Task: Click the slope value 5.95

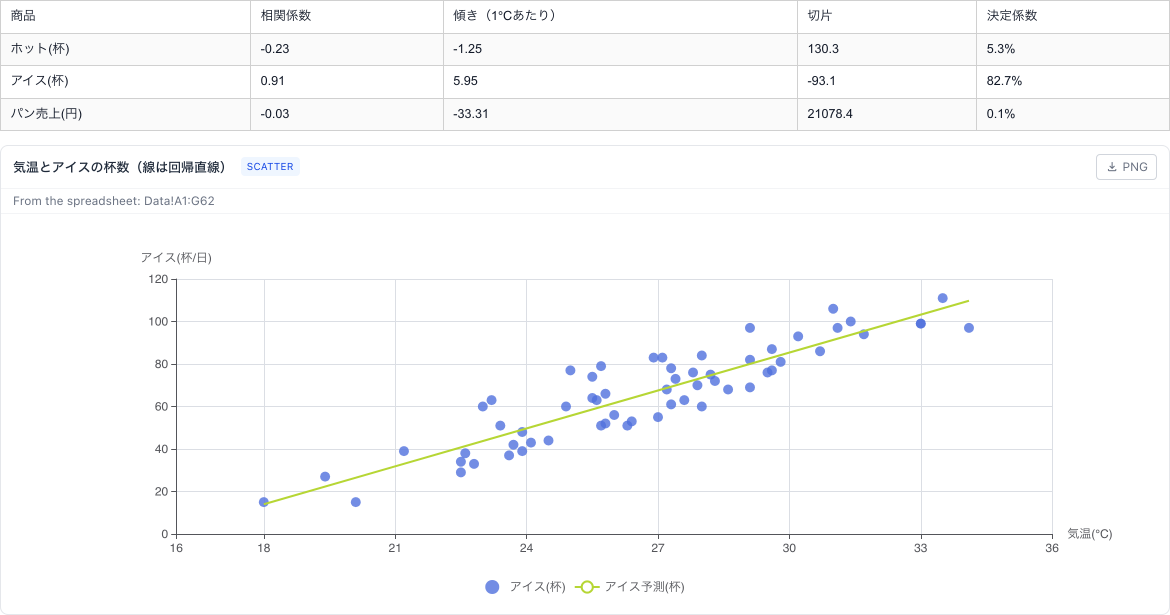Action: [466, 81]
